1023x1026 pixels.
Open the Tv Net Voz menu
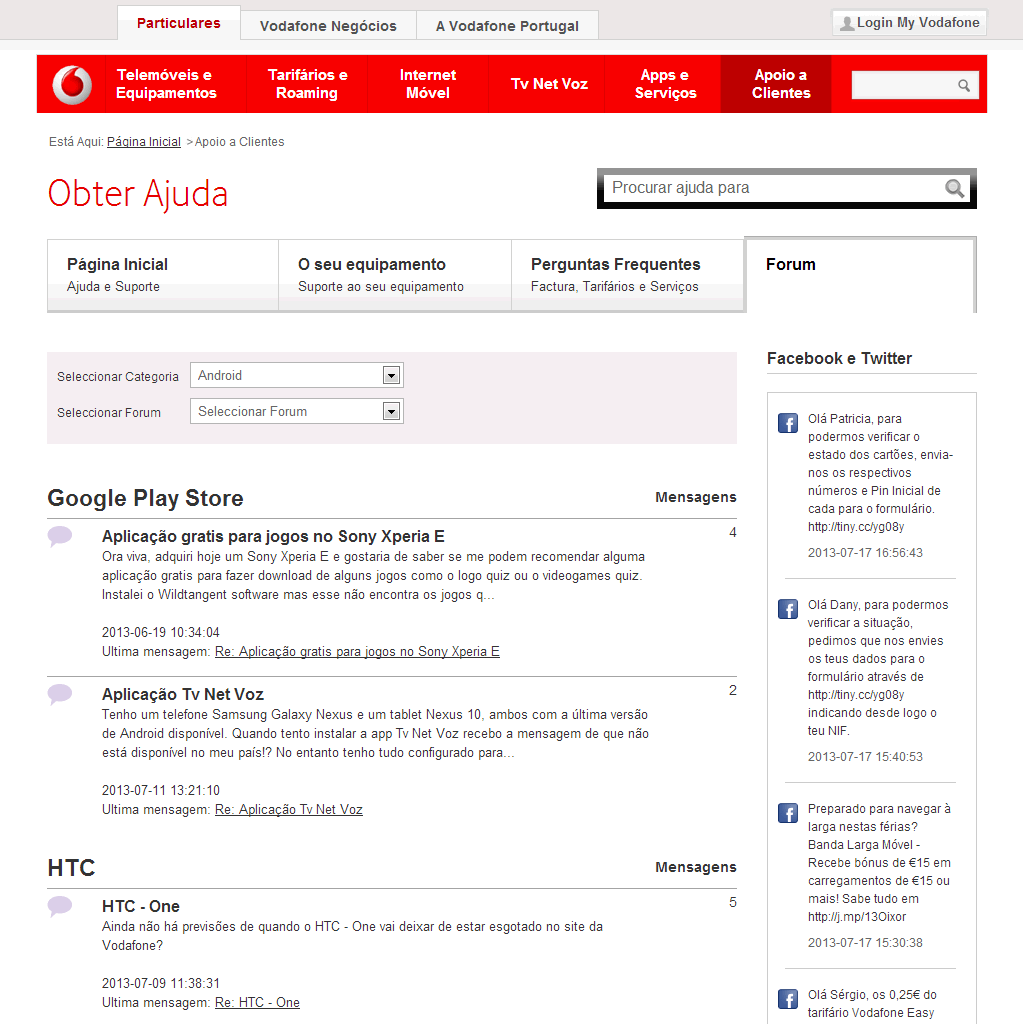coord(547,84)
